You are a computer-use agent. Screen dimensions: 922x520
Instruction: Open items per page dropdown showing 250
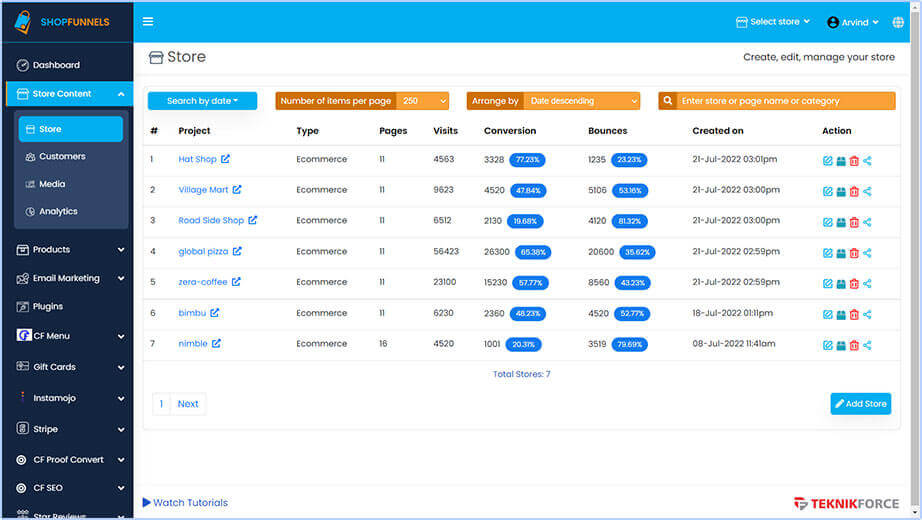[422, 101]
